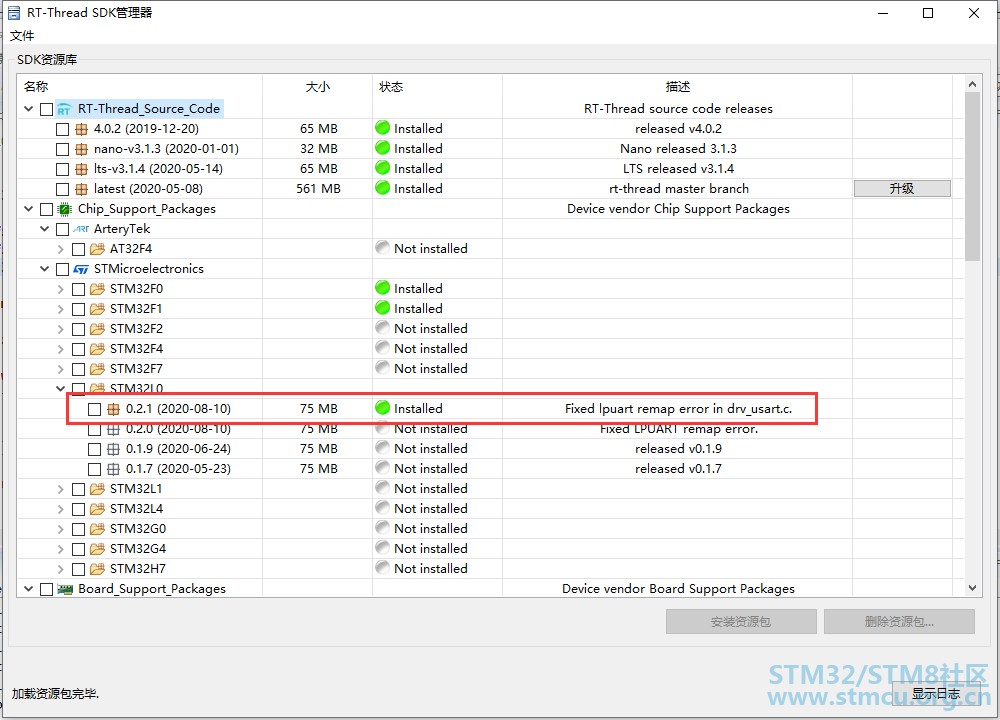Expand the STM32L4 node
The image size is (1000, 720).
(x=61, y=509)
